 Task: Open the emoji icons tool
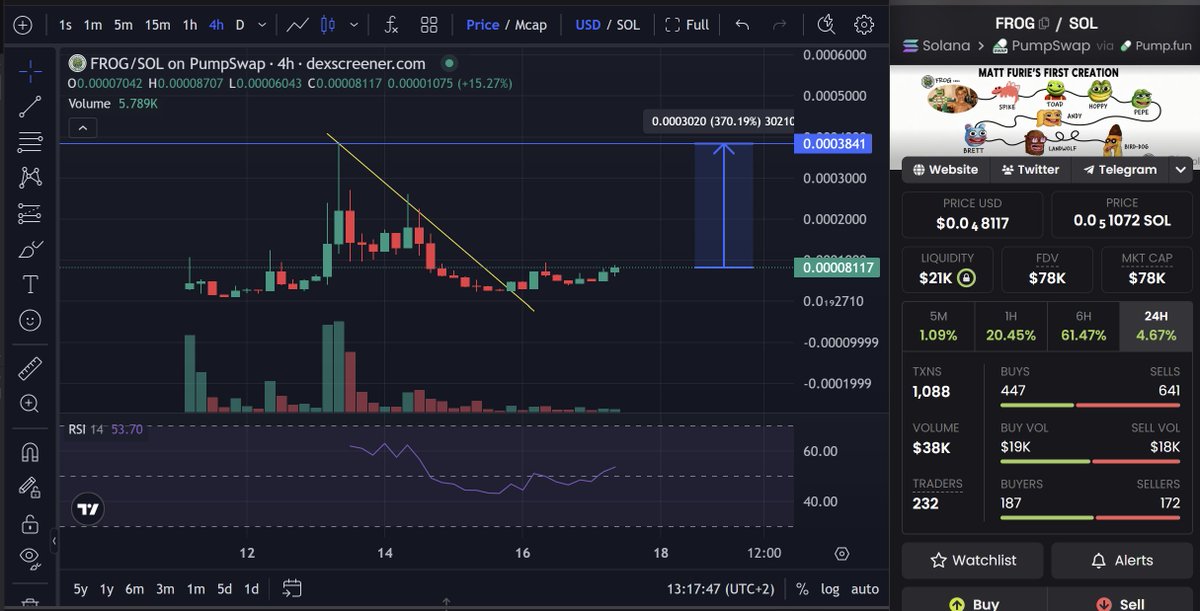tap(30, 321)
